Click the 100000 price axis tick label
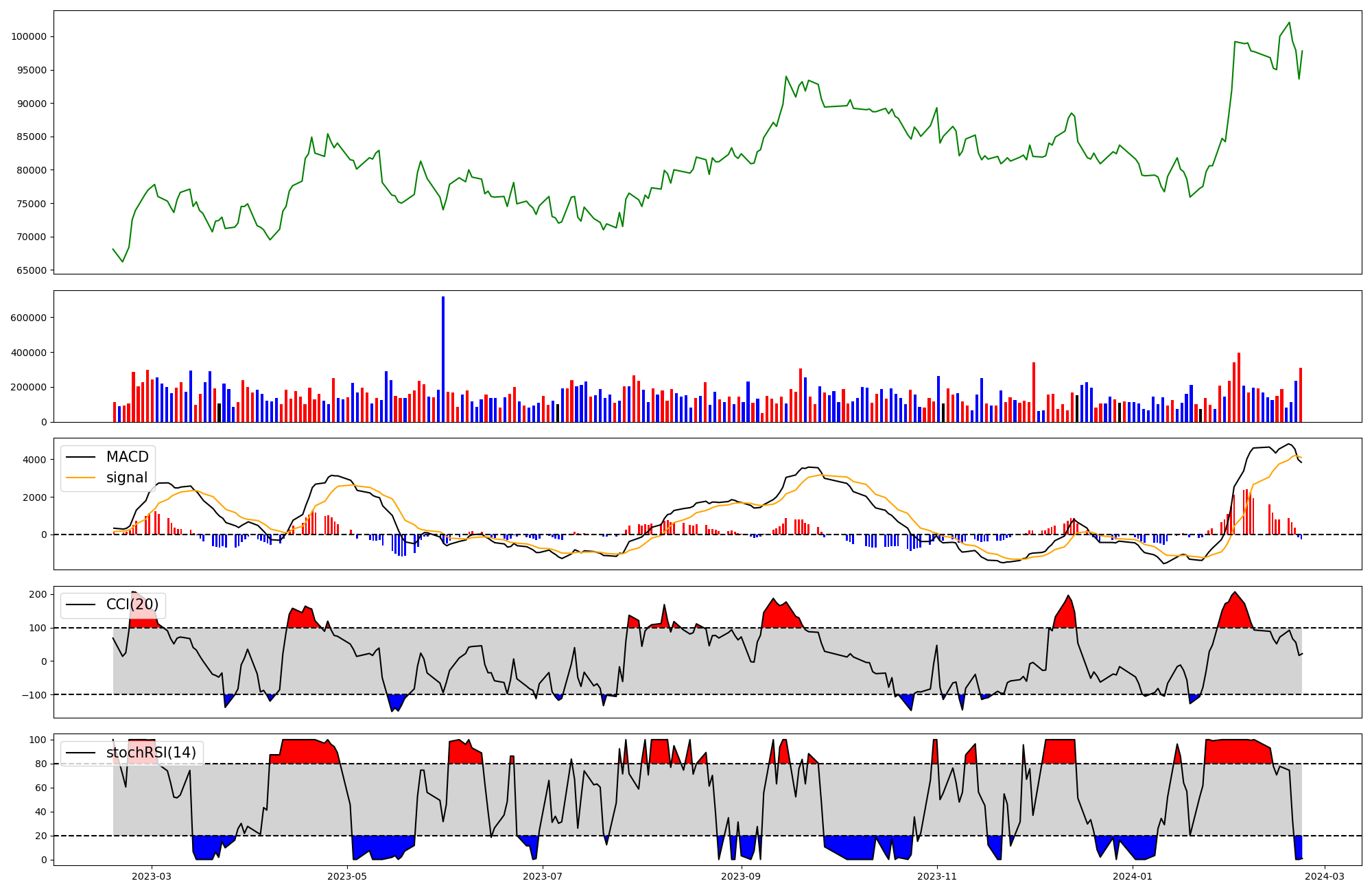 [29, 37]
